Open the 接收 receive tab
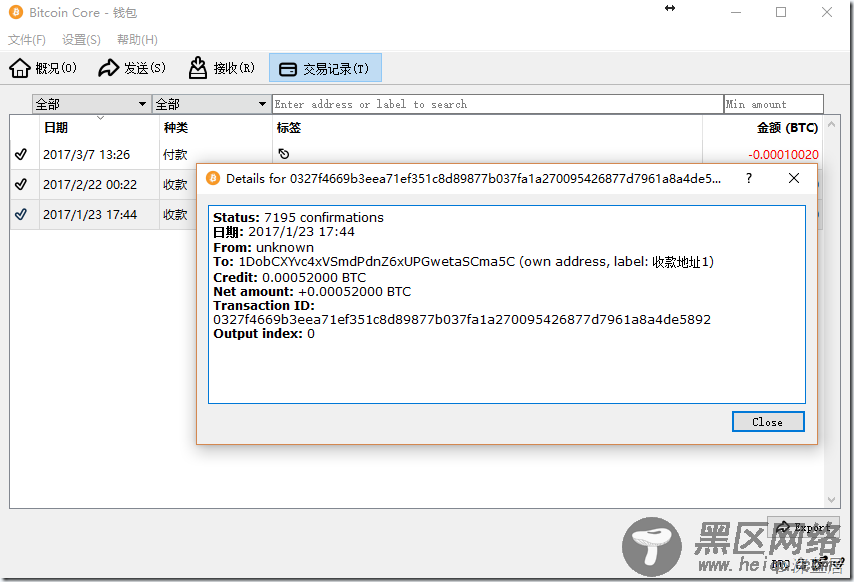 coord(222,68)
